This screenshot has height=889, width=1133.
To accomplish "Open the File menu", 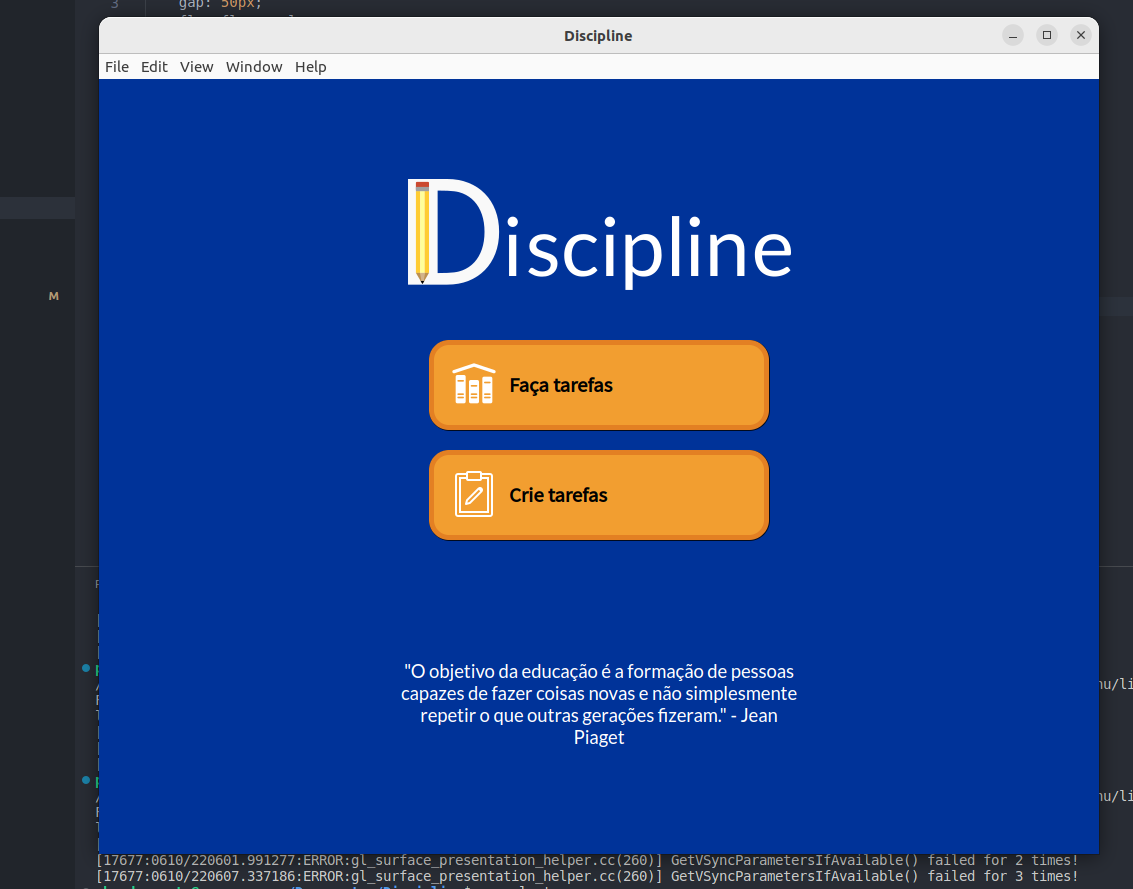I will 116,66.
